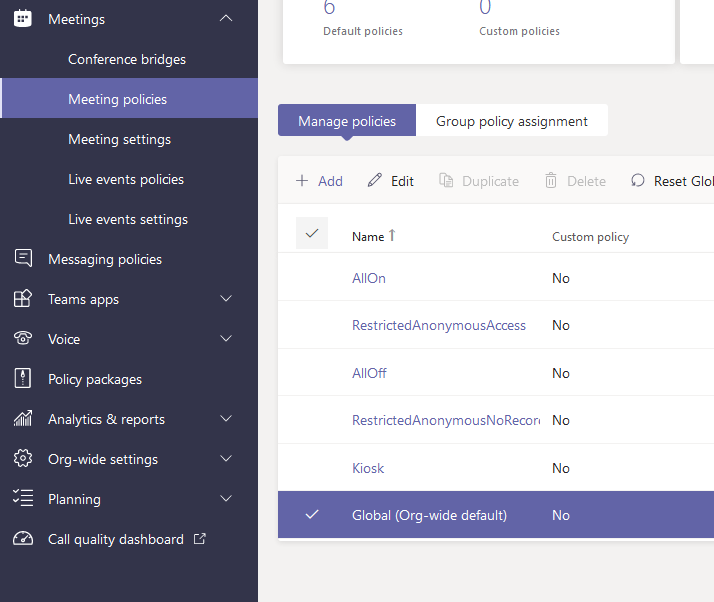Screen dimensions: 714x602
Task: Open the AllOff policy link
Action: [369, 373]
